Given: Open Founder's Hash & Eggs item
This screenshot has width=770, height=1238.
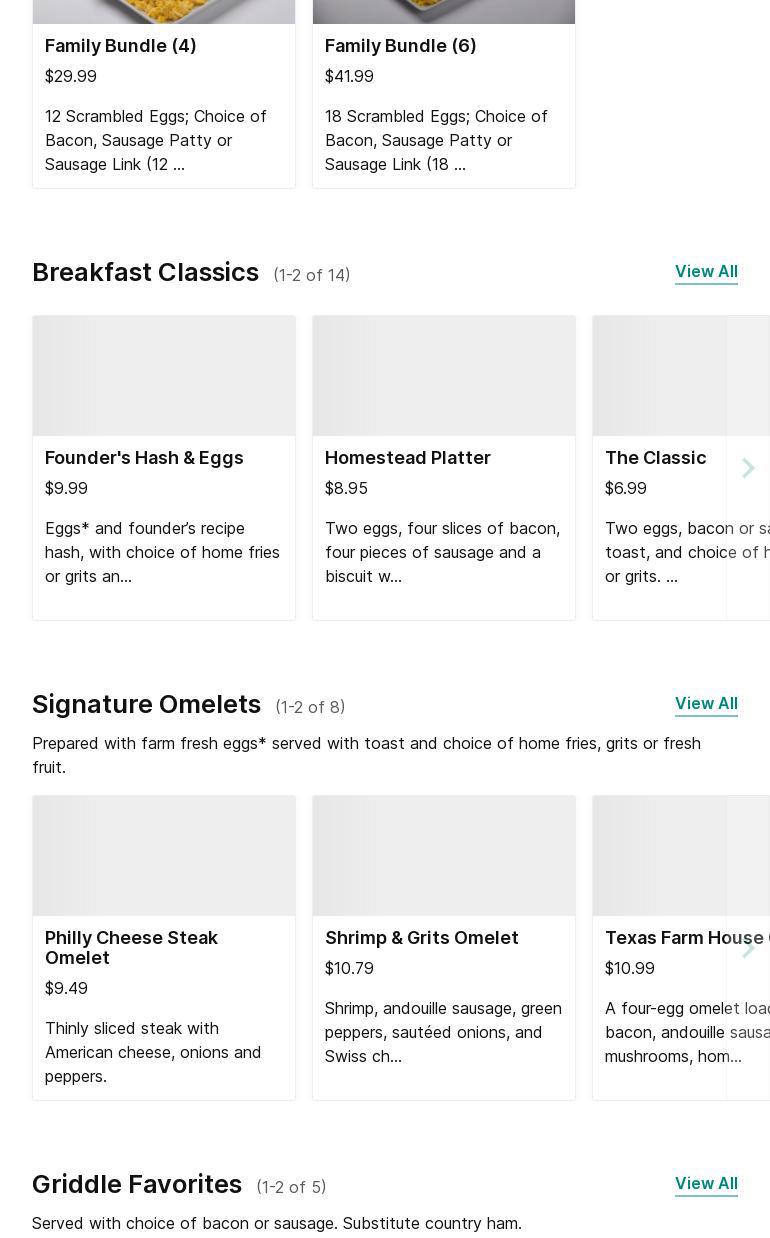Looking at the screenshot, I should (144, 458).
